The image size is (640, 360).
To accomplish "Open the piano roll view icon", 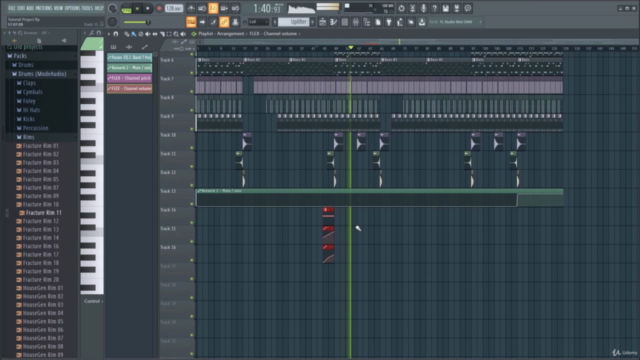I will pos(333,22).
